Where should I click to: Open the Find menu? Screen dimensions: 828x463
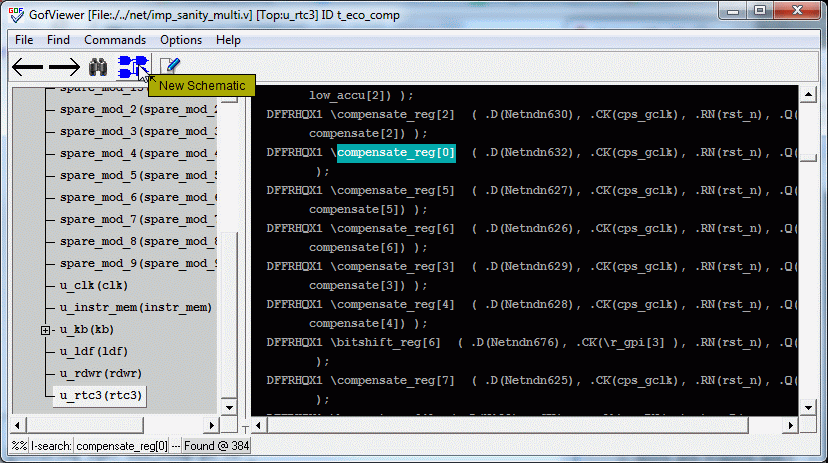(x=58, y=40)
